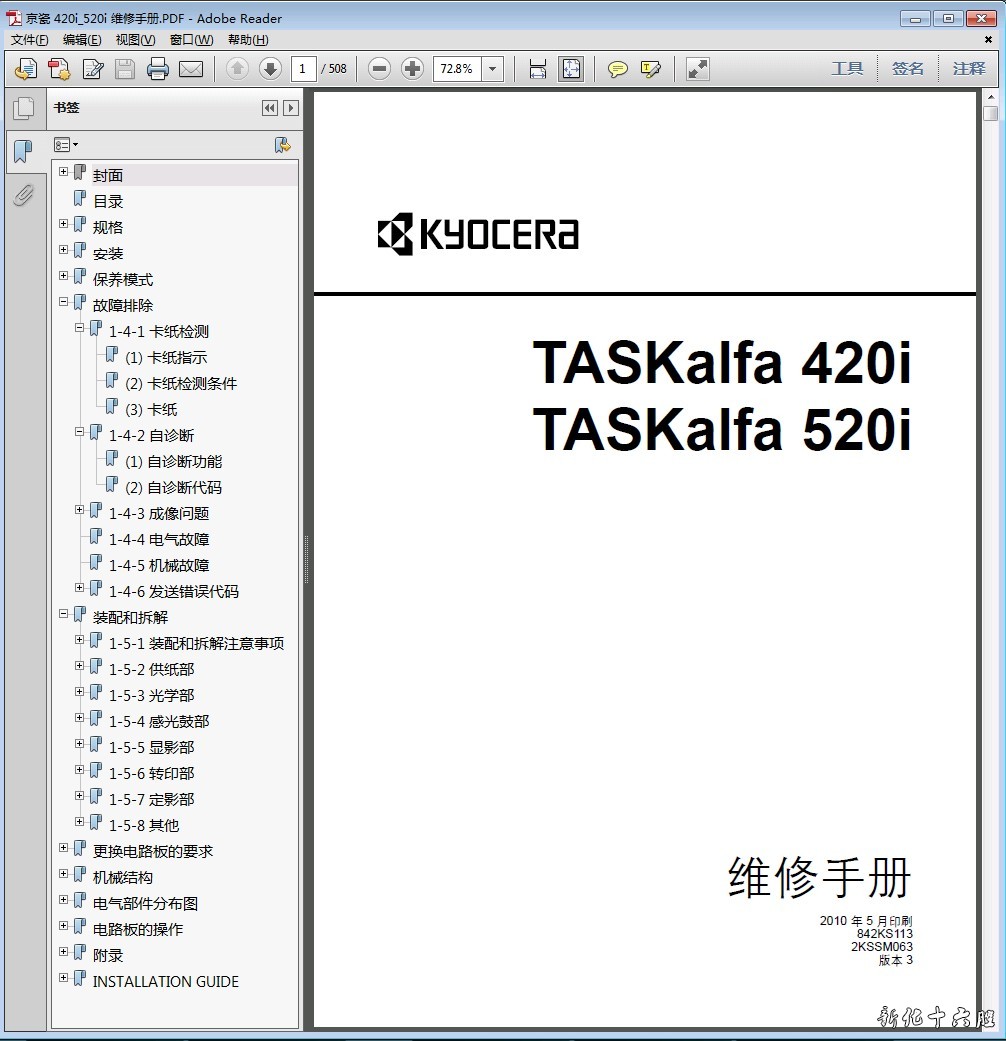Image resolution: width=1006 pixels, height=1041 pixels.
Task: Click the zoom in plus button
Action: [x=412, y=69]
